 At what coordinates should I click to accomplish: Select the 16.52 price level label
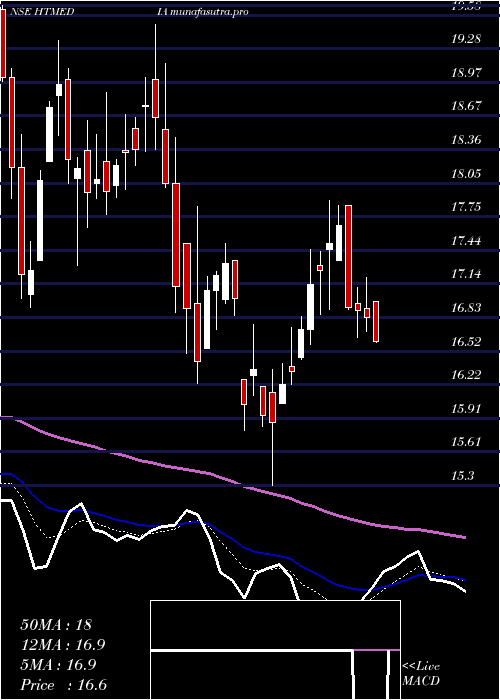[x=466, y=342]
